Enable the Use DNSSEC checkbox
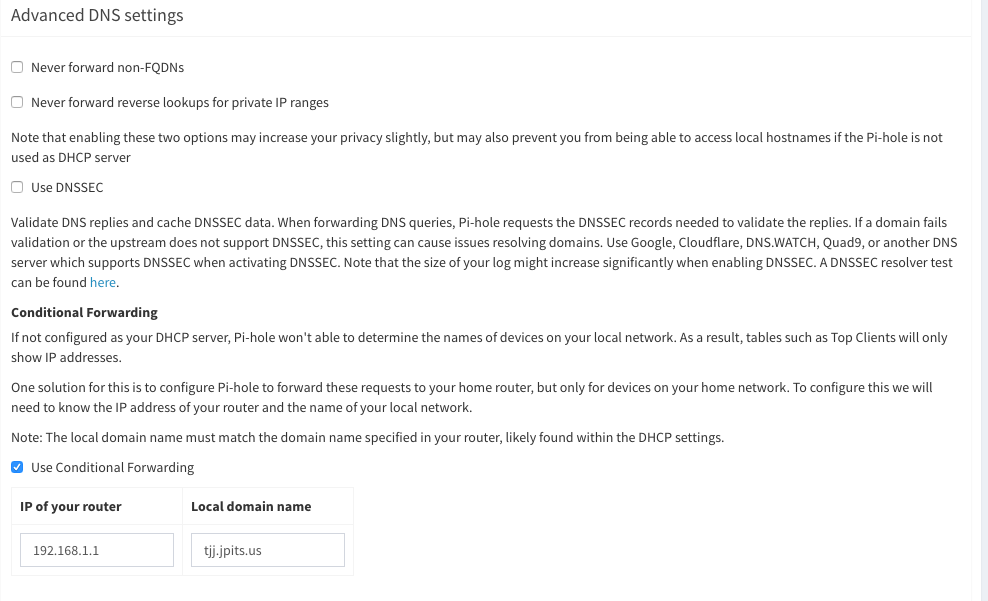 coord(17,188)
